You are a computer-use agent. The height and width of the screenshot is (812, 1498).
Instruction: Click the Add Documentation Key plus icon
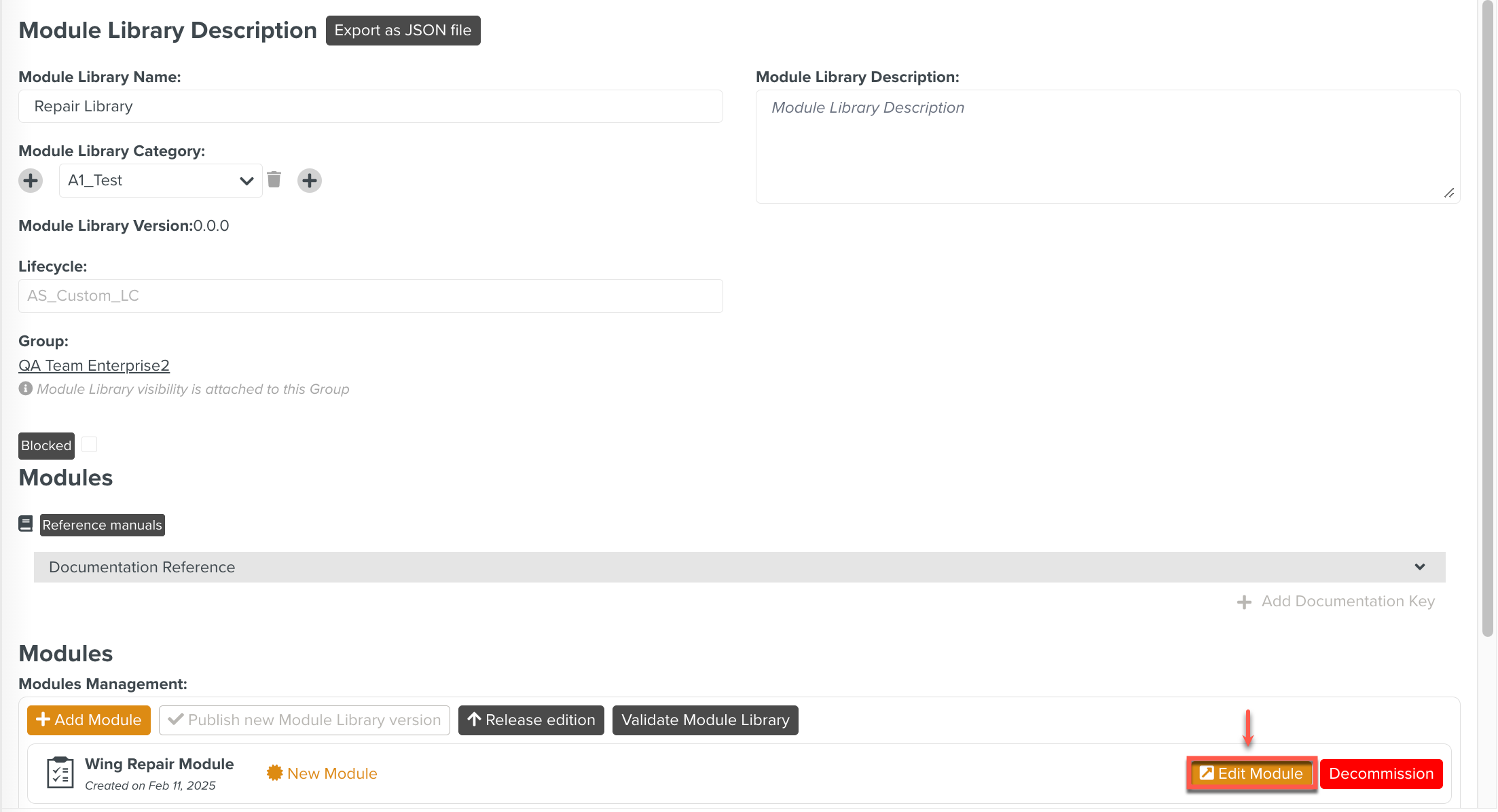pos(1244,602)
